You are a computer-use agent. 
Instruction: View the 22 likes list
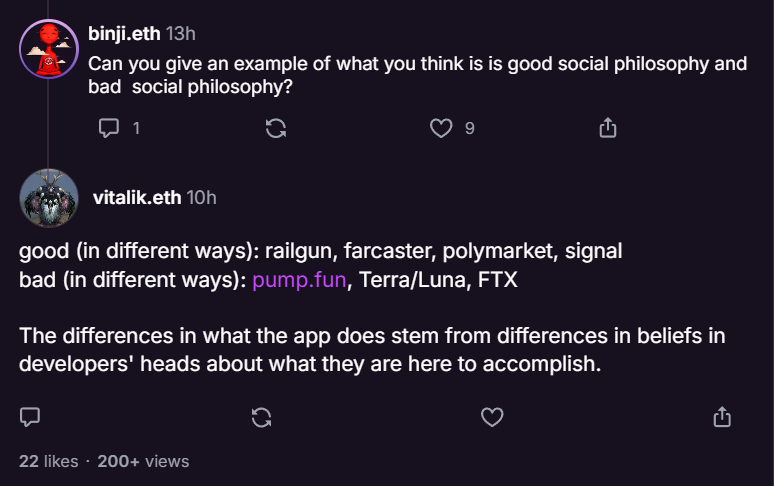(48, 461)
